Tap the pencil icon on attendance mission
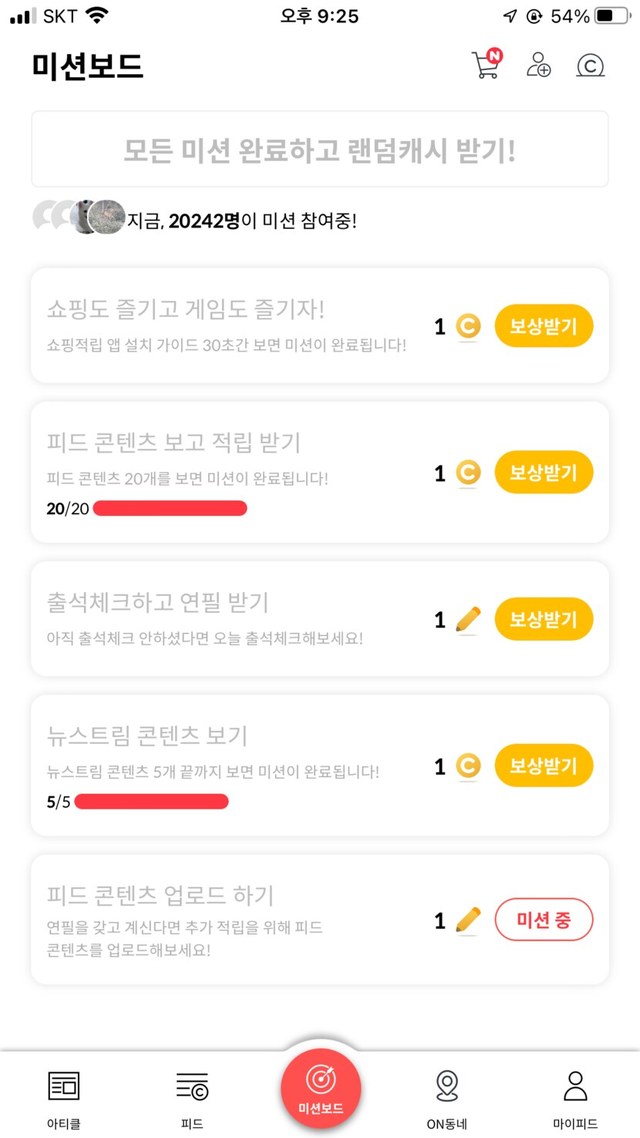This screenshot has height=1138, width=640. click(468, 620)
